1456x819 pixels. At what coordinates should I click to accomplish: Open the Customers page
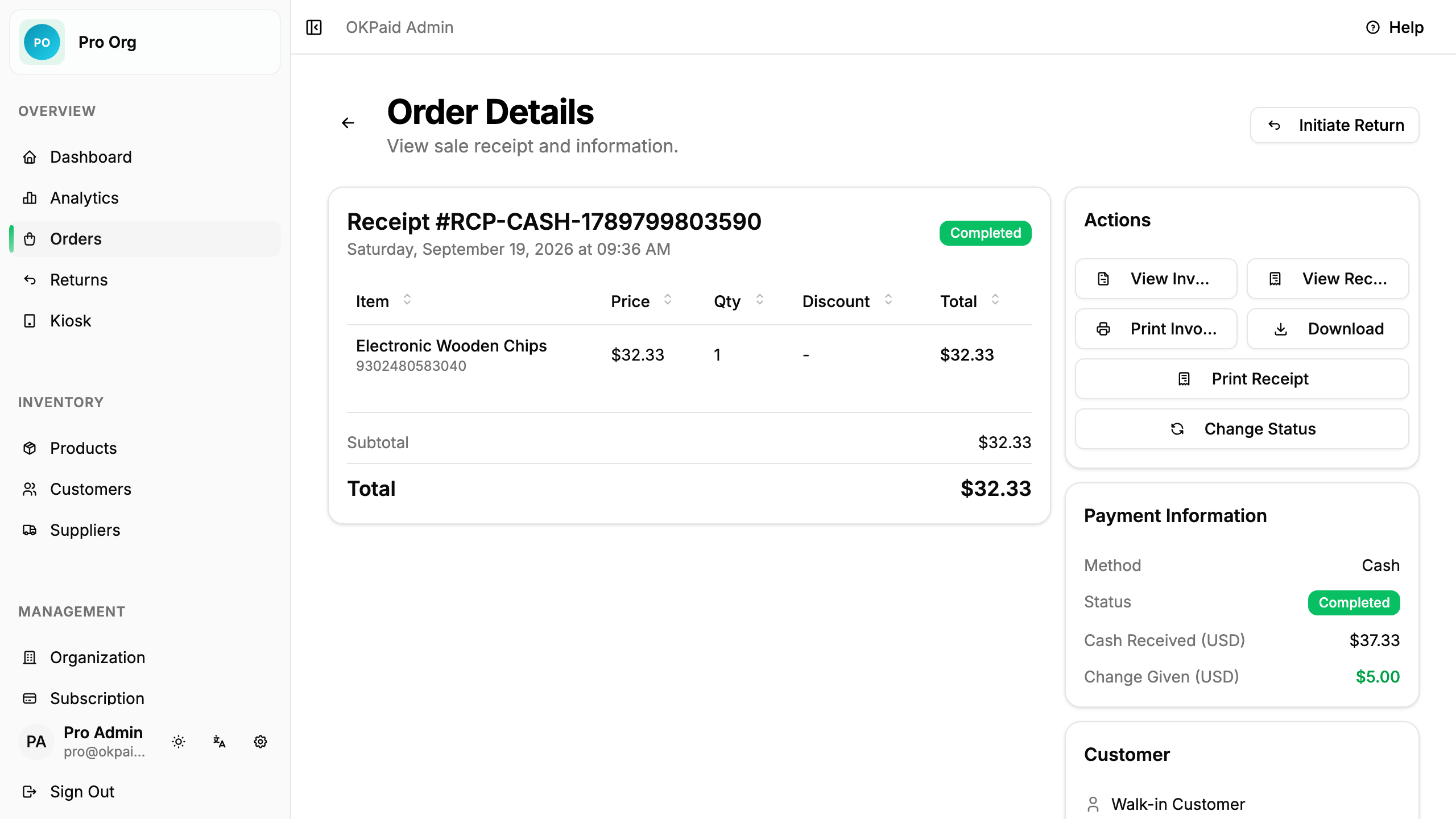click(x=145, y=489)
